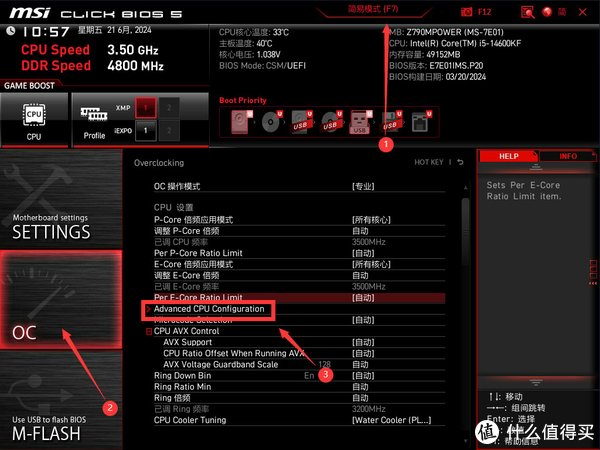
Task: Select the network boot device icon
Action: 421,122
